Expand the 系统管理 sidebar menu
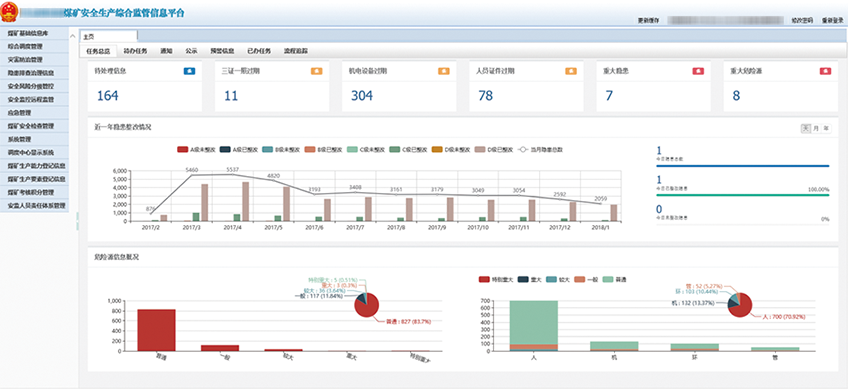The width and height of the screenshot is (848, 389). (x=35, y=139)
